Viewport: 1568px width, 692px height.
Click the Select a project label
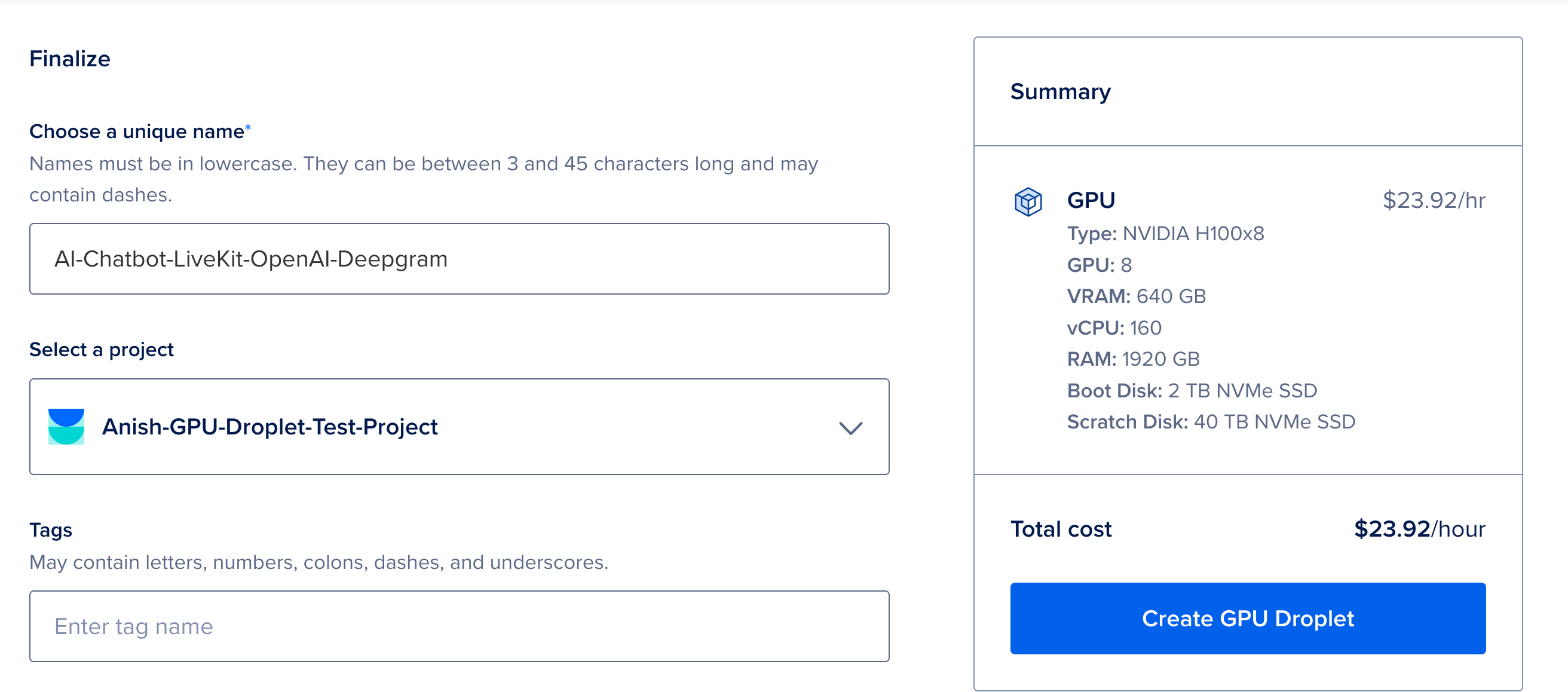click(102, 350)
